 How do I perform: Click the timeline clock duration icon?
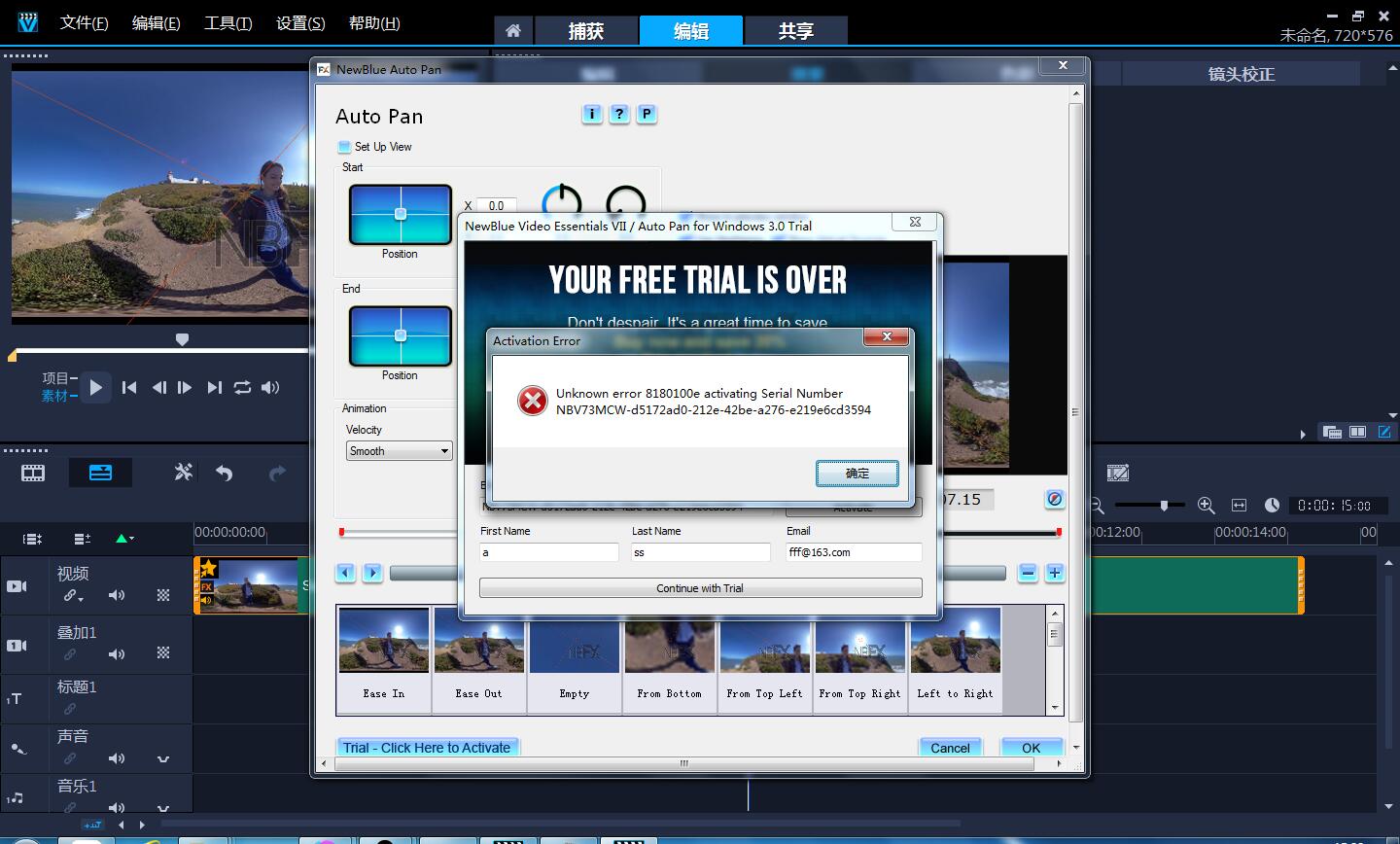tap(1272, 505)
